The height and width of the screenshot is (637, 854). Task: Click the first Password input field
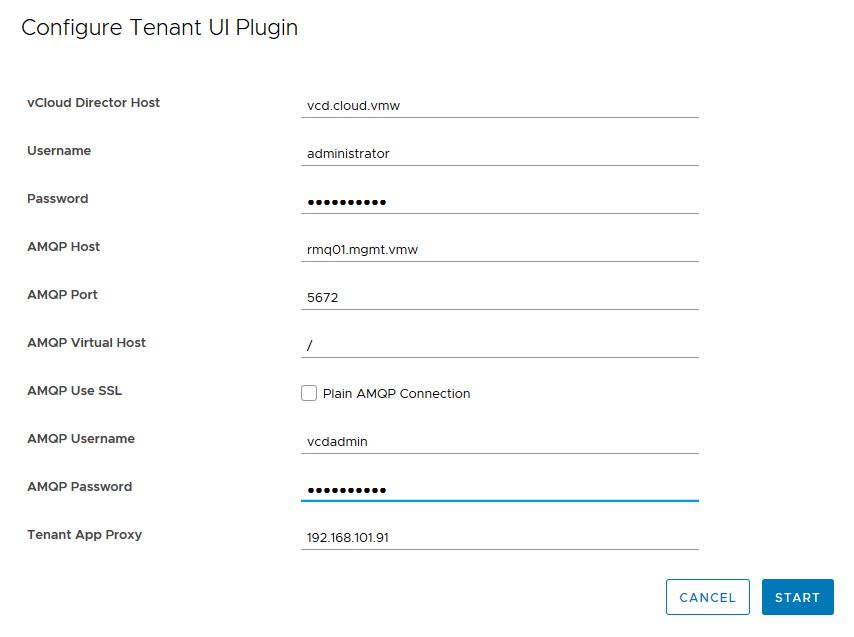pos(499,201)
